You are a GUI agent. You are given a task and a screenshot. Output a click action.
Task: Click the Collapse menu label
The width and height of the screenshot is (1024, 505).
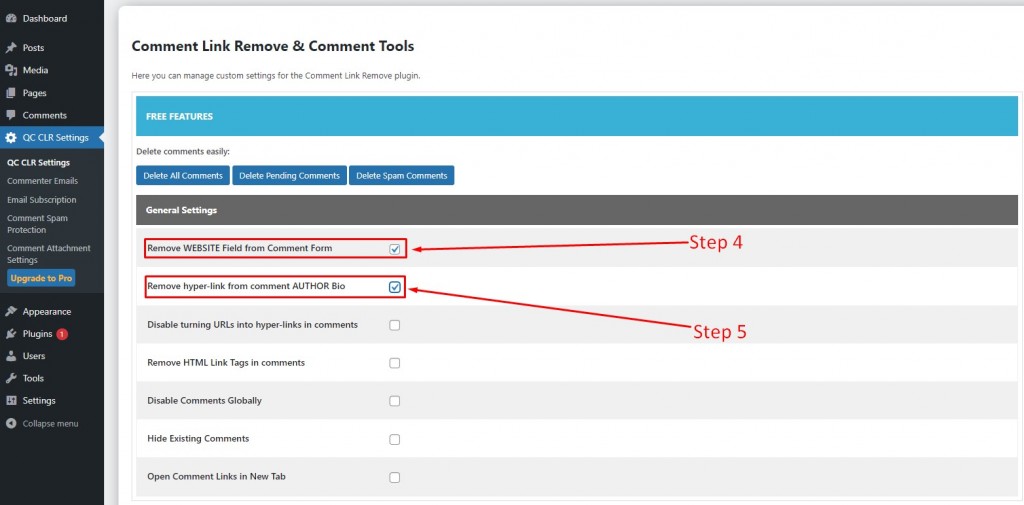click(x=50, y=423)
